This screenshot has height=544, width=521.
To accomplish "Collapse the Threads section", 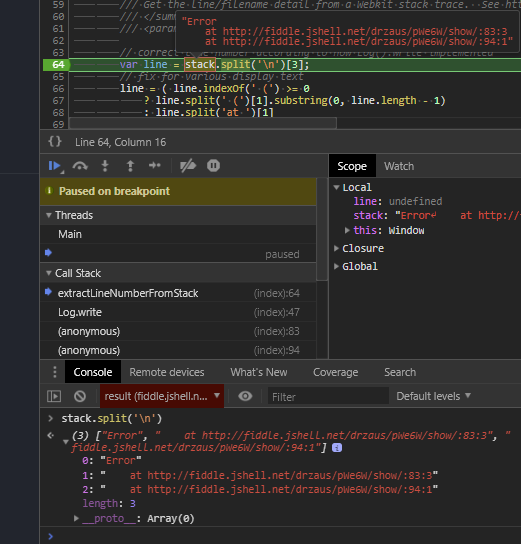I will (x=49, y=215).
